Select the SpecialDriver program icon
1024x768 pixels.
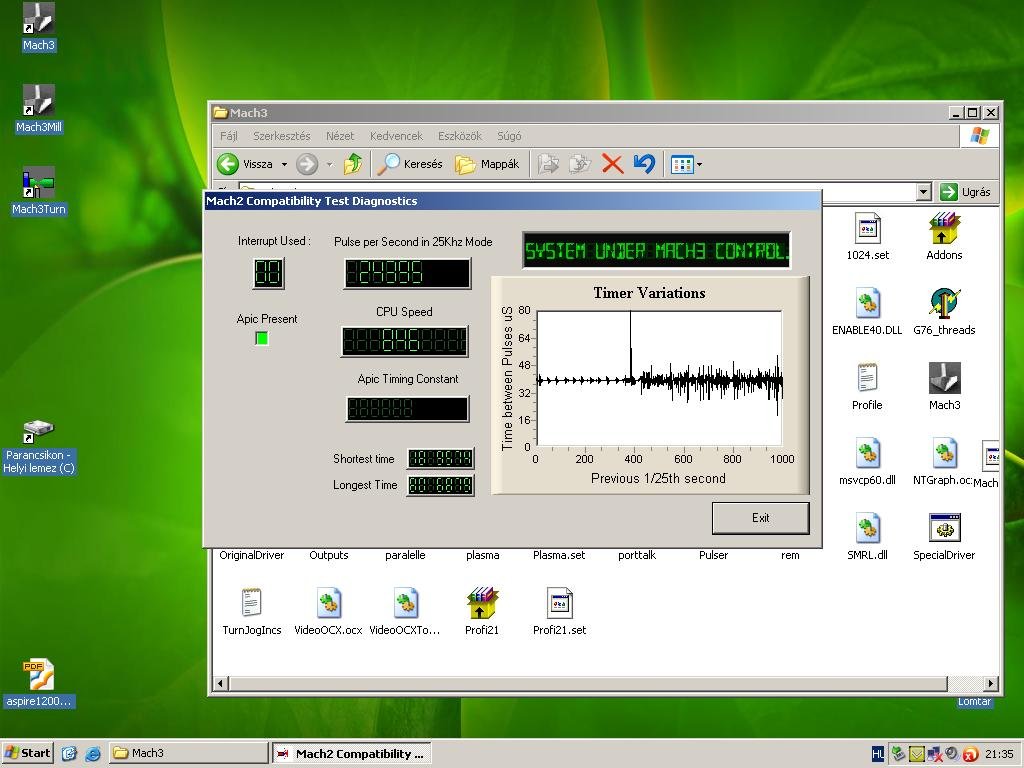tap(944, 528)
